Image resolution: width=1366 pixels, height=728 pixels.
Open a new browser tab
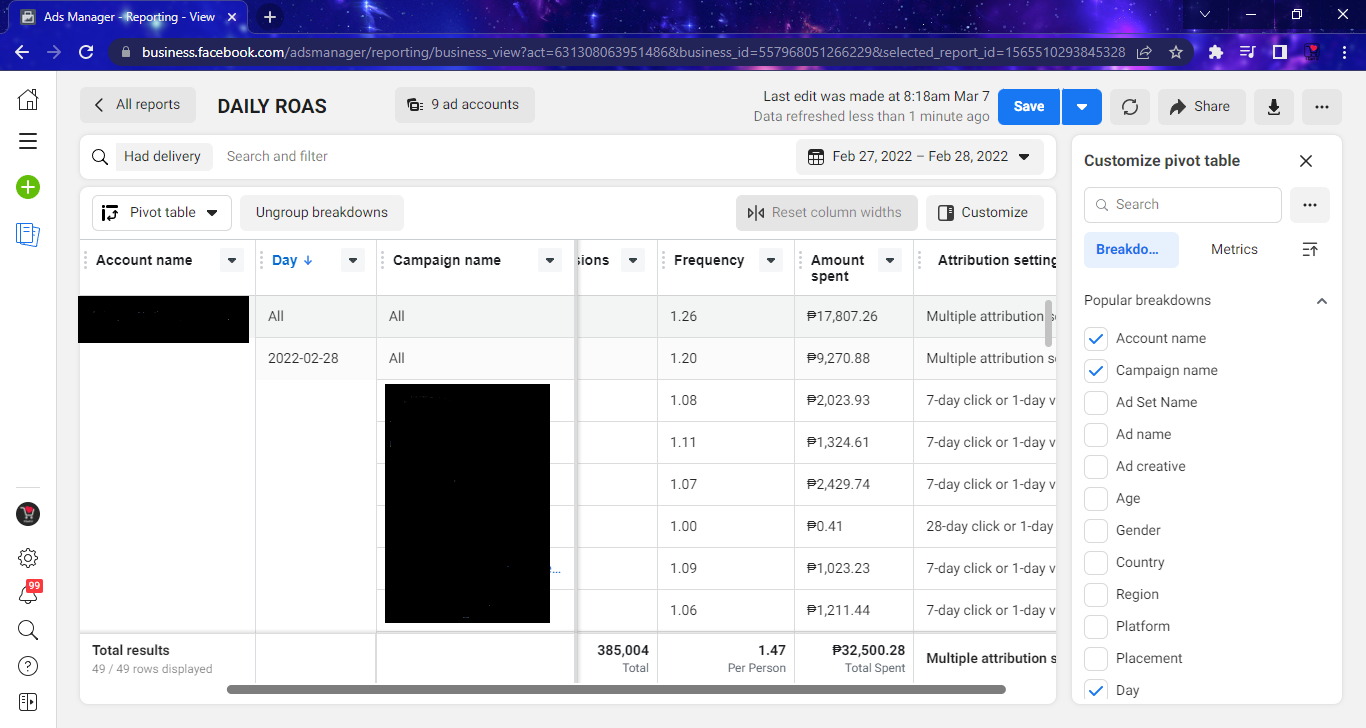pyautogui.click(x=270, y=17)
